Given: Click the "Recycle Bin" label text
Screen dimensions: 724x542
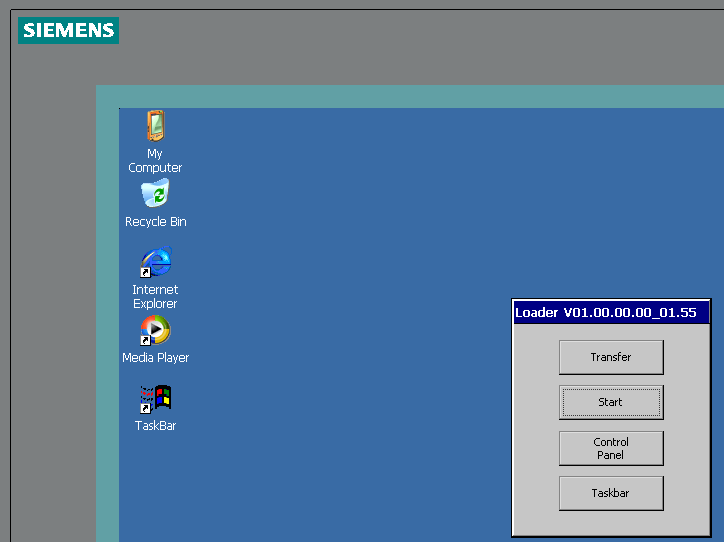Looking at the screenshot, I should (x=156, y=222).
